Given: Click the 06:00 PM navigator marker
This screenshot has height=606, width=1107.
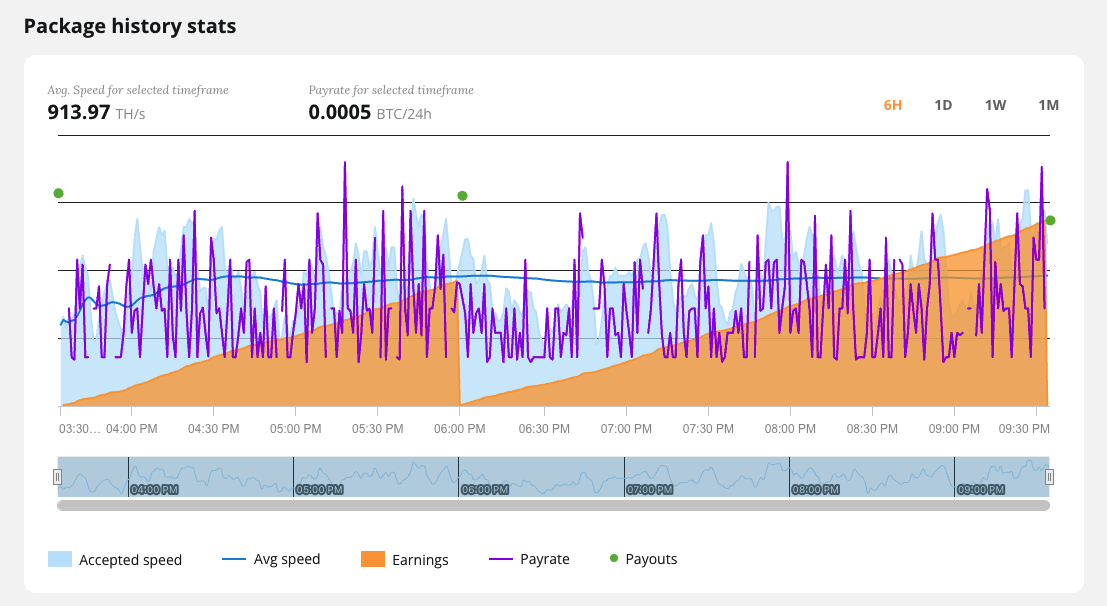Looking at the screenshot, I should (x=485, y=489).
